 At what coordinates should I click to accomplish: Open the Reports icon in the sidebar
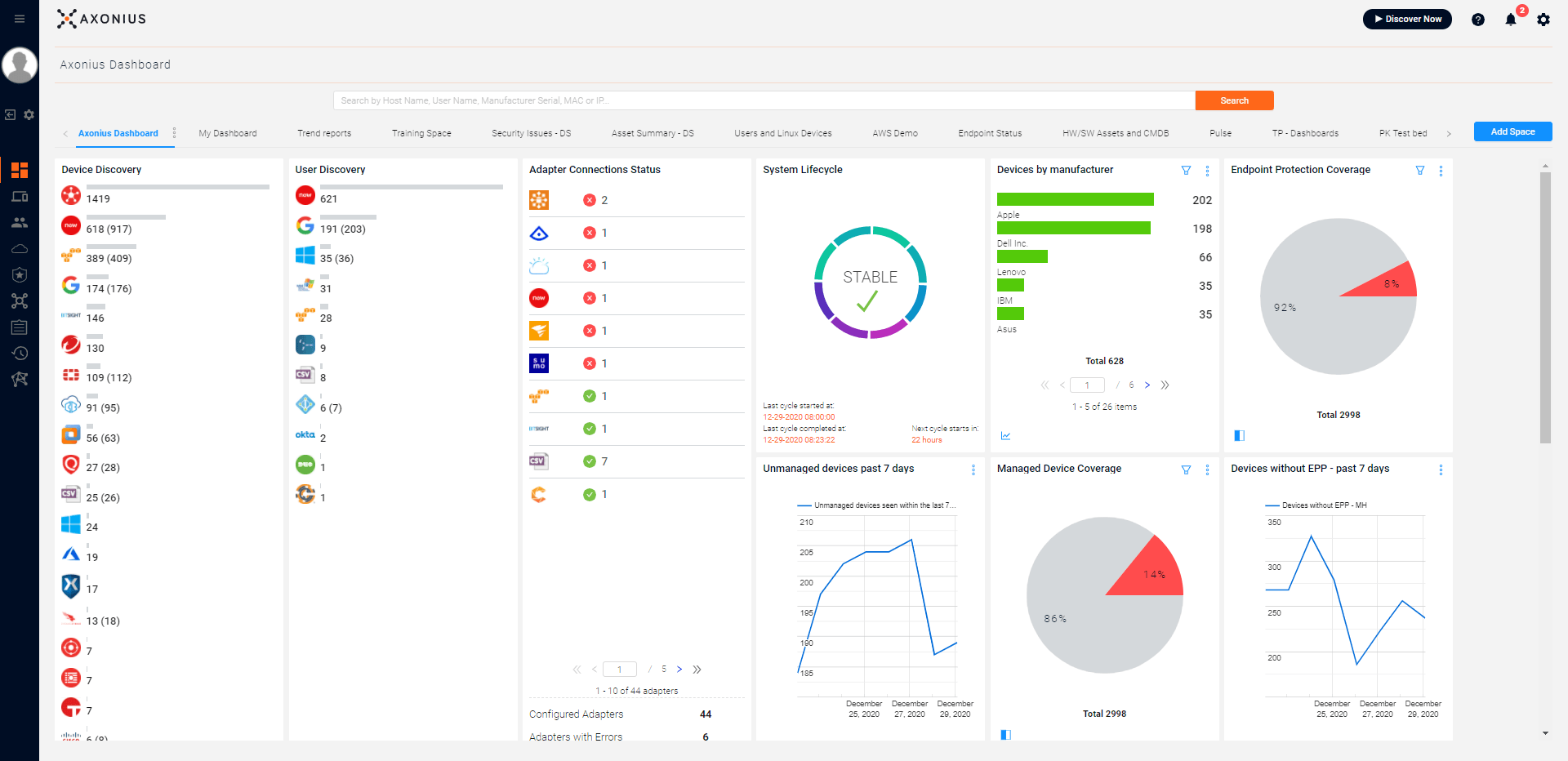point(20,327)
